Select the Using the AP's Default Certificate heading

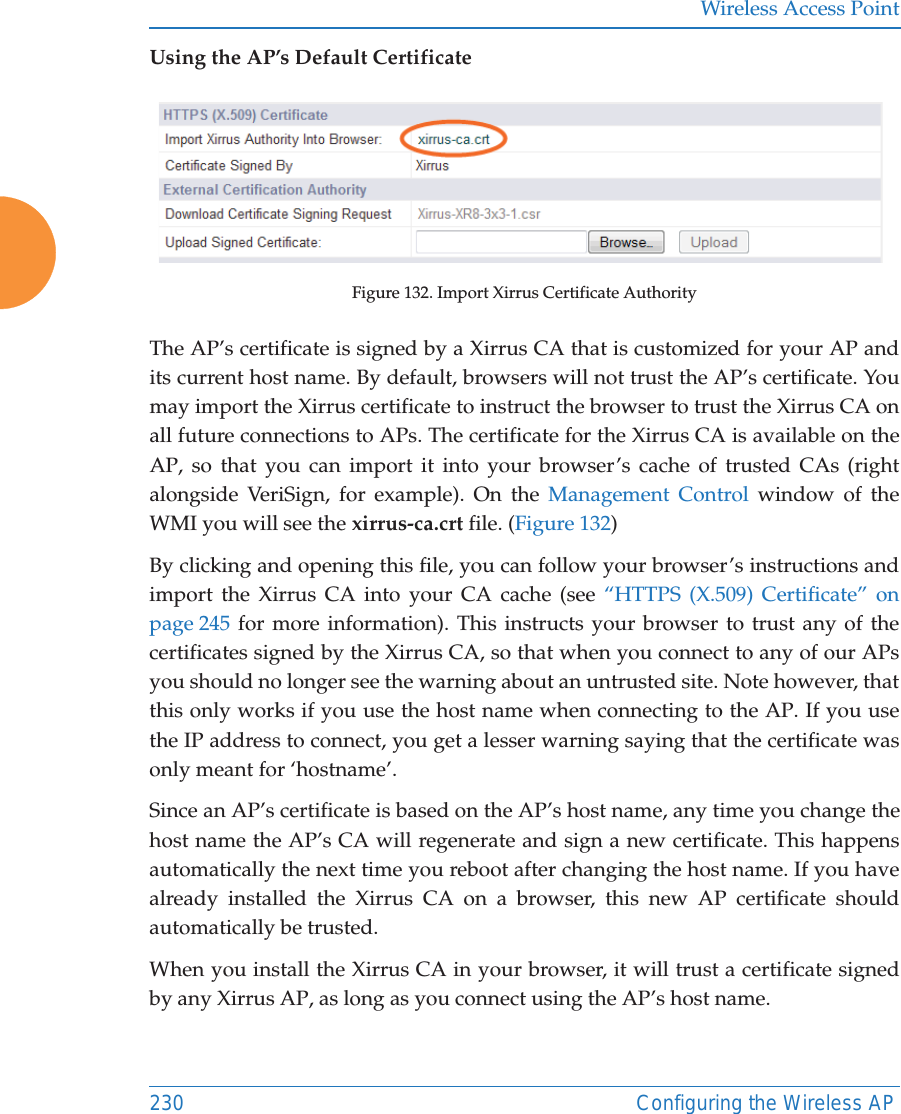coord(310,57)
